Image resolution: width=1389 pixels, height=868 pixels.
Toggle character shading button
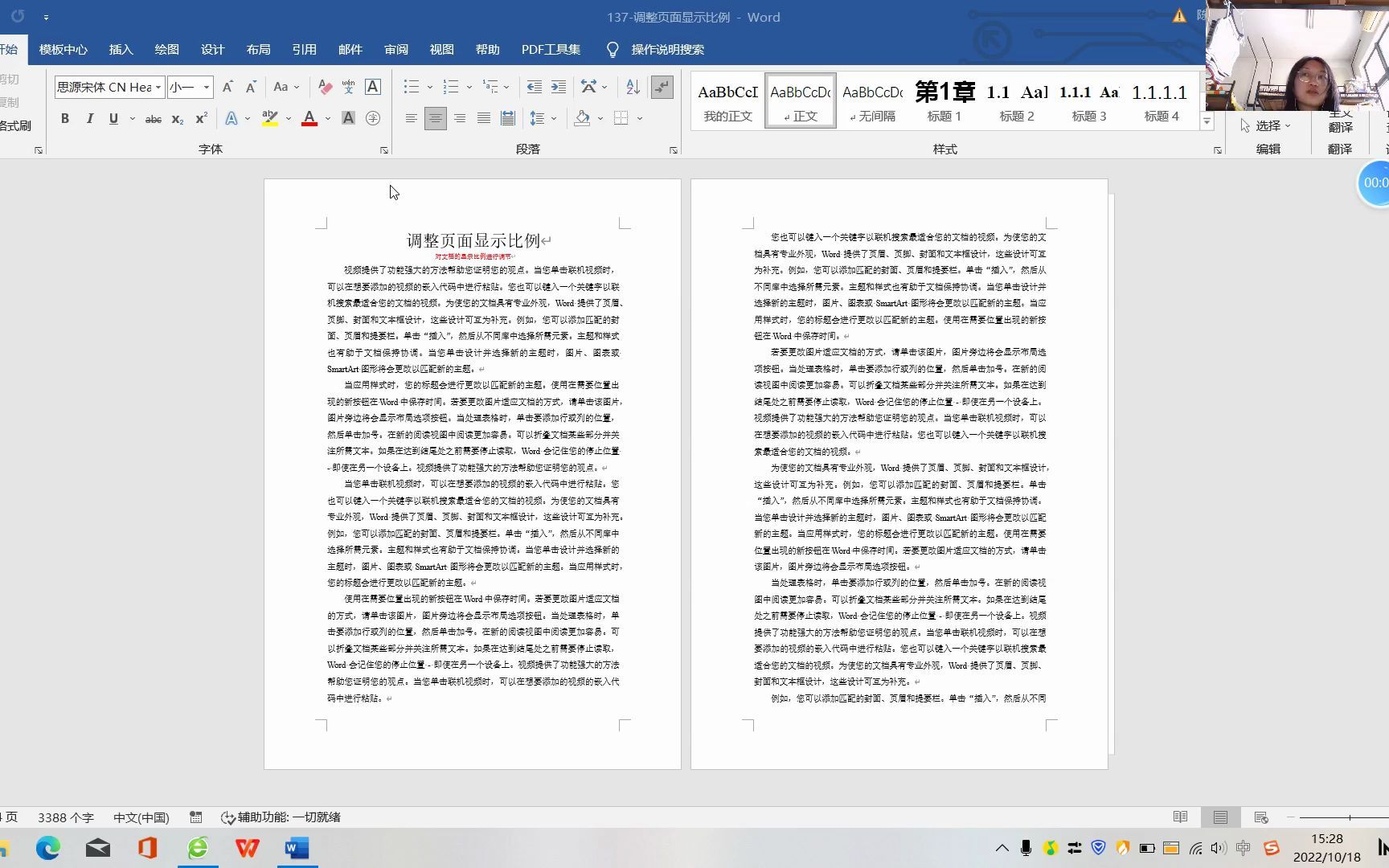coord(348,118)
